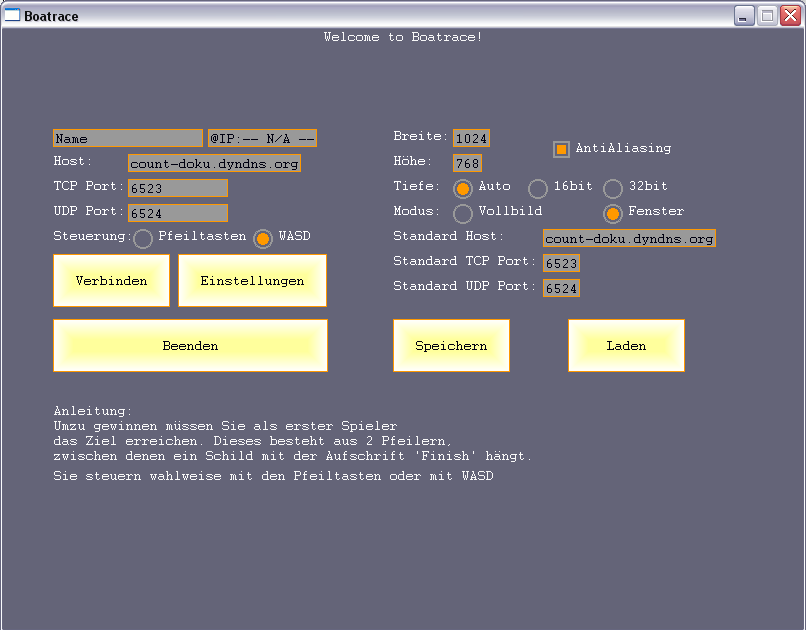Select Pfeiltasten steering radio button

143,238
